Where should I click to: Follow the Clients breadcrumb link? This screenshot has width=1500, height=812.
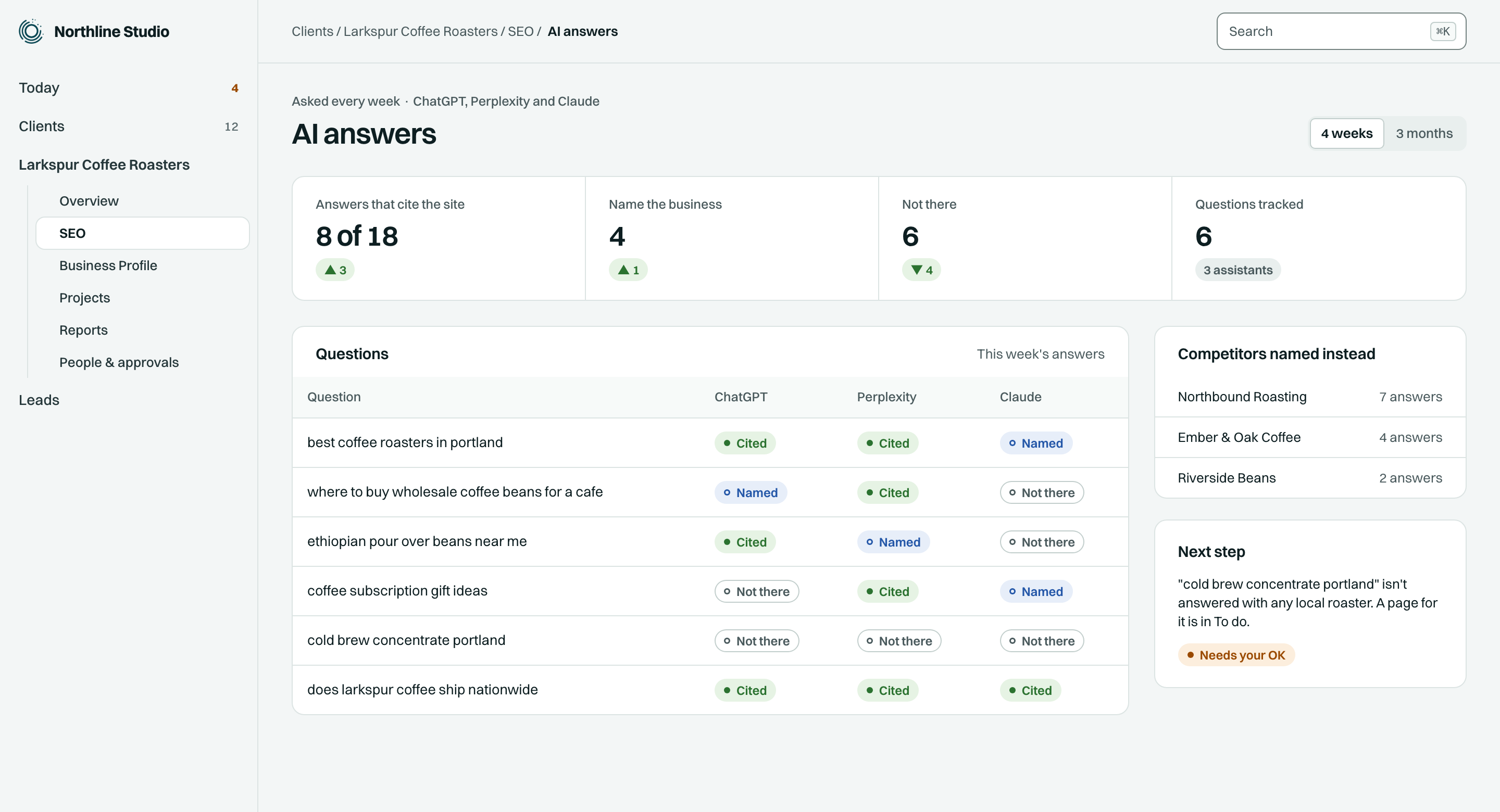coord(312,31)
